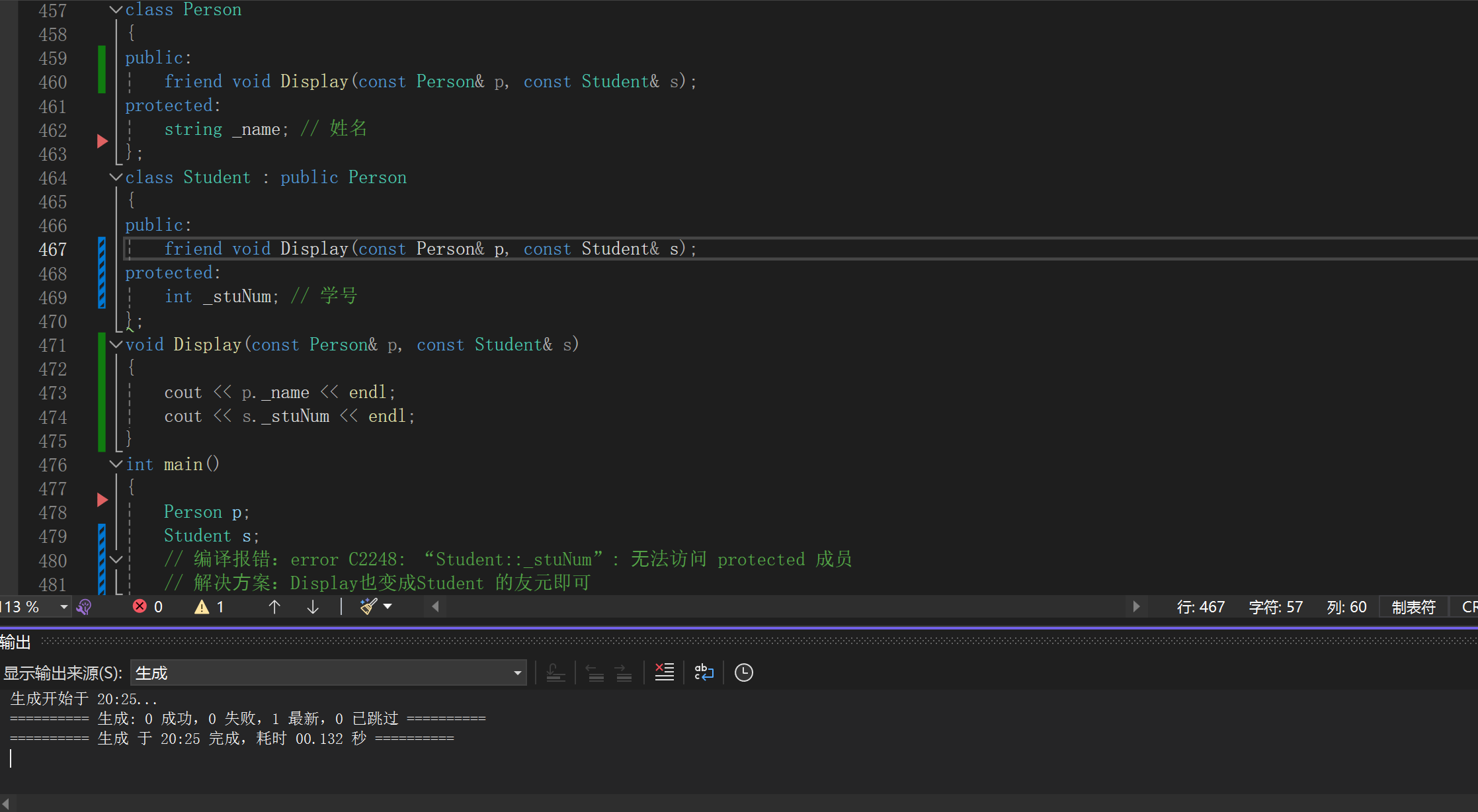Collapse the class Person code block
This screenshot has height=812, width=1478.
click(x=116, y=10)
